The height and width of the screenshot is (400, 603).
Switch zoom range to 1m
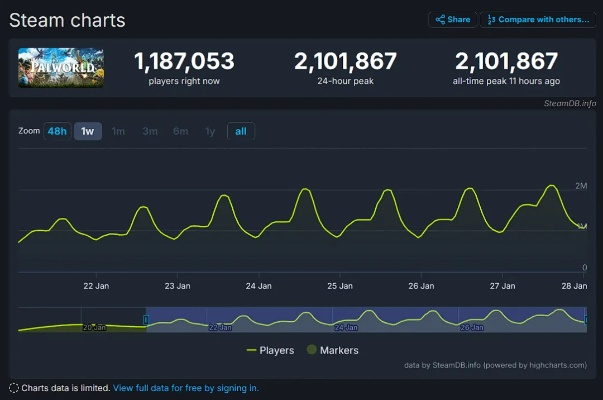[x=118, y=132]
